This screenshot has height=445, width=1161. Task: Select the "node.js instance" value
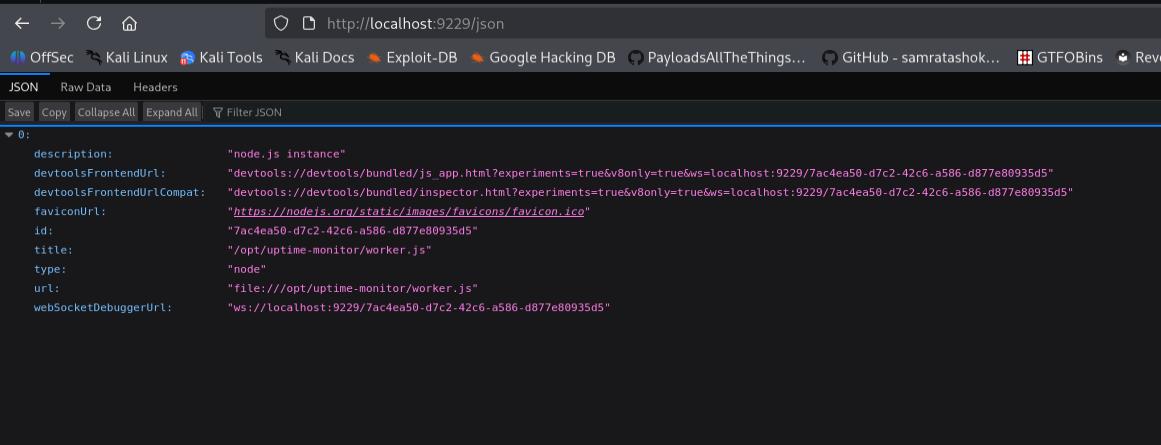point(287,154)
